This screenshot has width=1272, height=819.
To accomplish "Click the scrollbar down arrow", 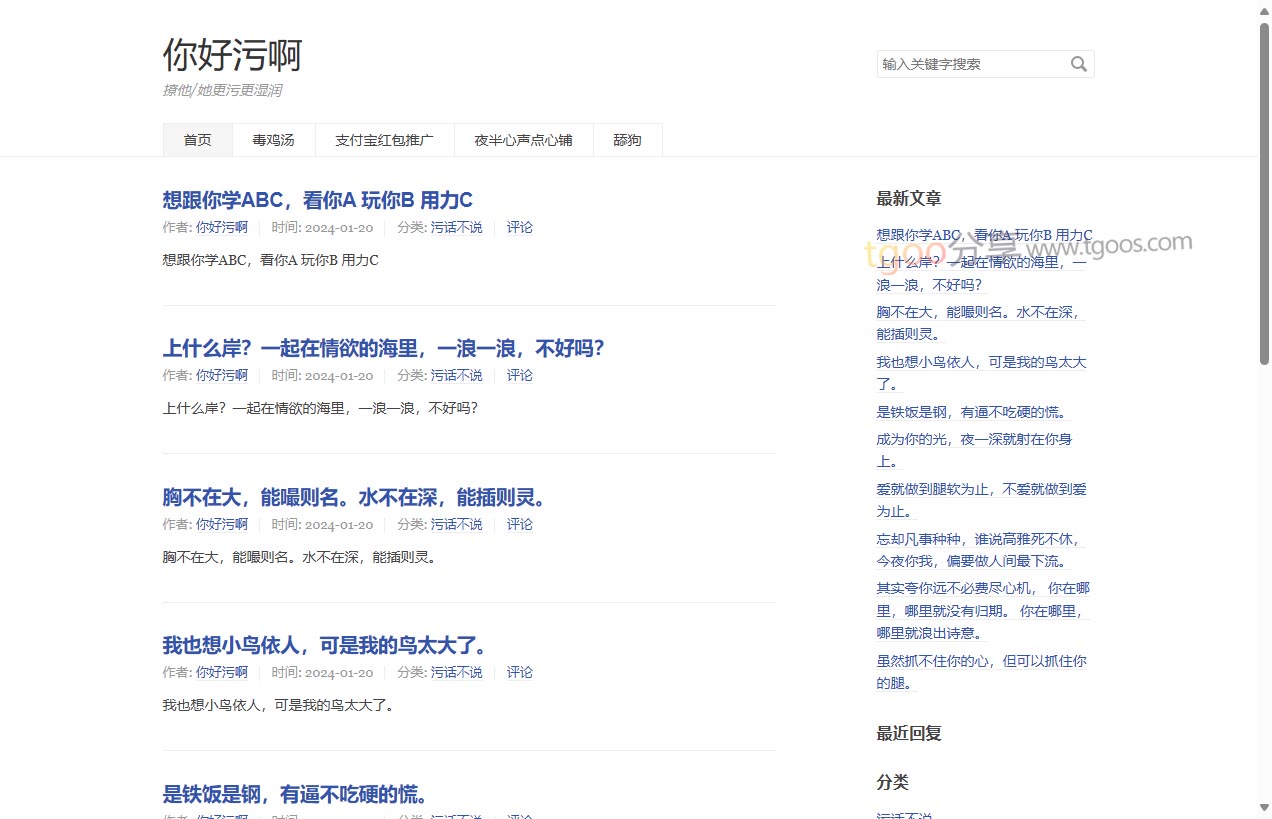I will click(x=1264, y=808).
